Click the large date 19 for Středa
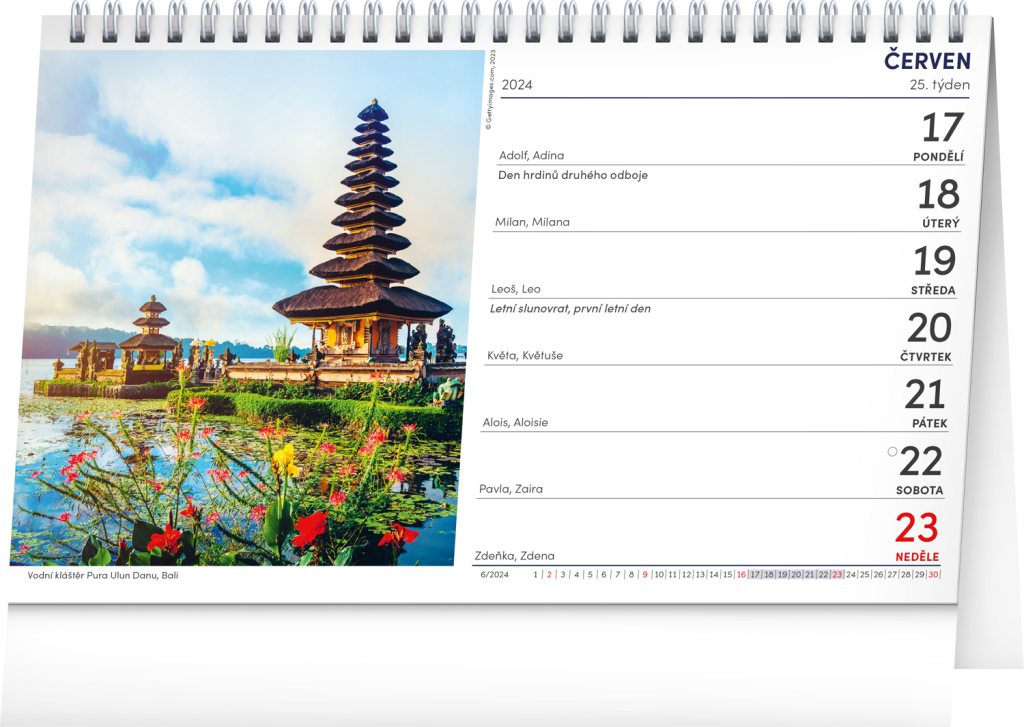The height and width of the screenshot is (727, 1024). [934, 262]
